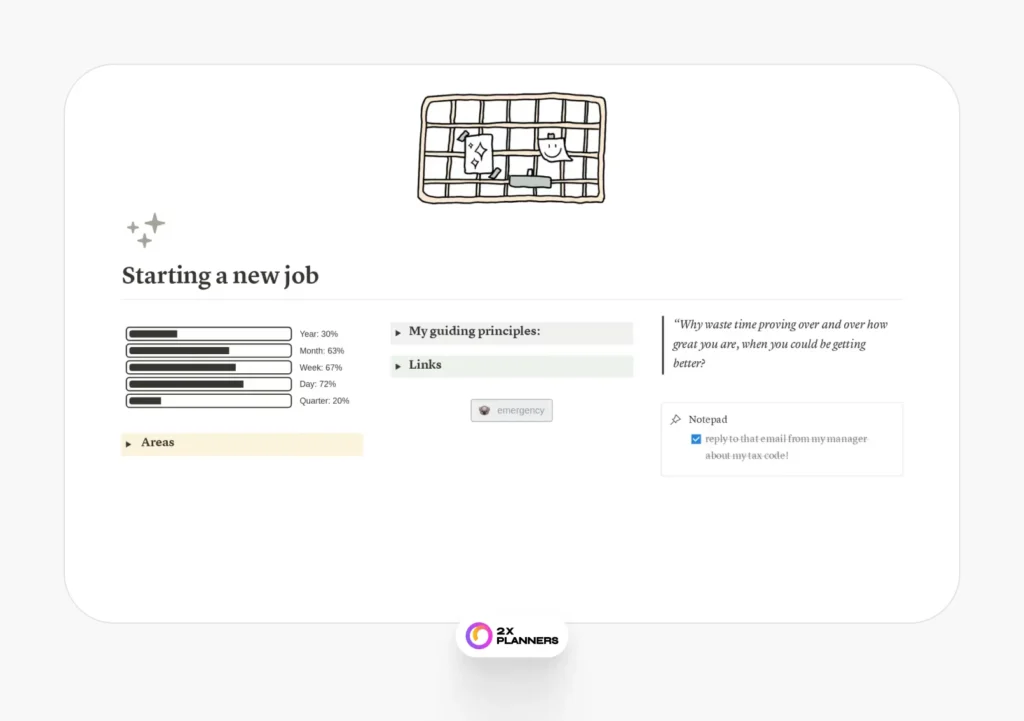1024x721 pixels.
Task: Uncheck the reply-to-email to-do checkbox
Action: 696,439
